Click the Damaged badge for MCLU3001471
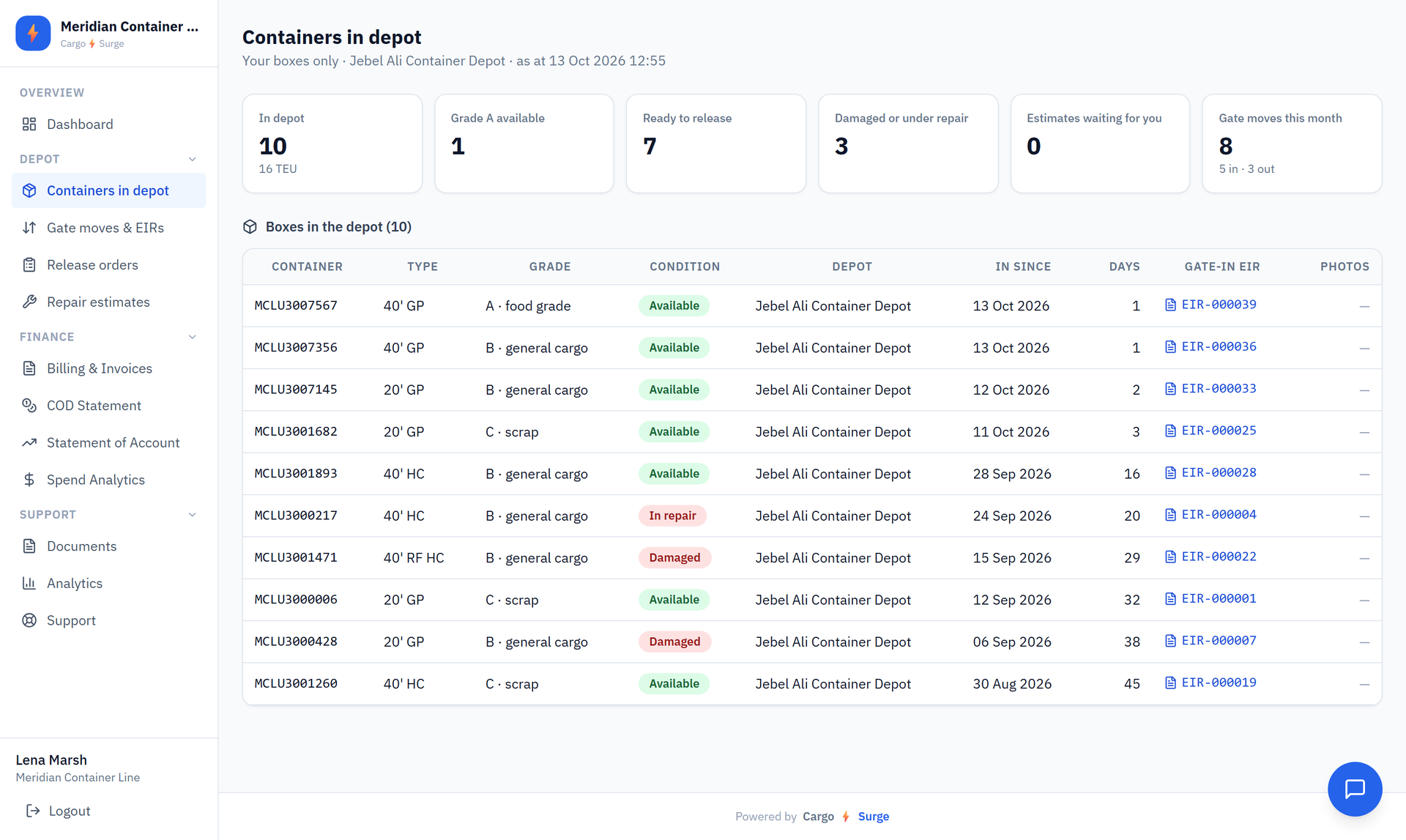Viewport: 1406px width, 840px height. tap(674, 557)
